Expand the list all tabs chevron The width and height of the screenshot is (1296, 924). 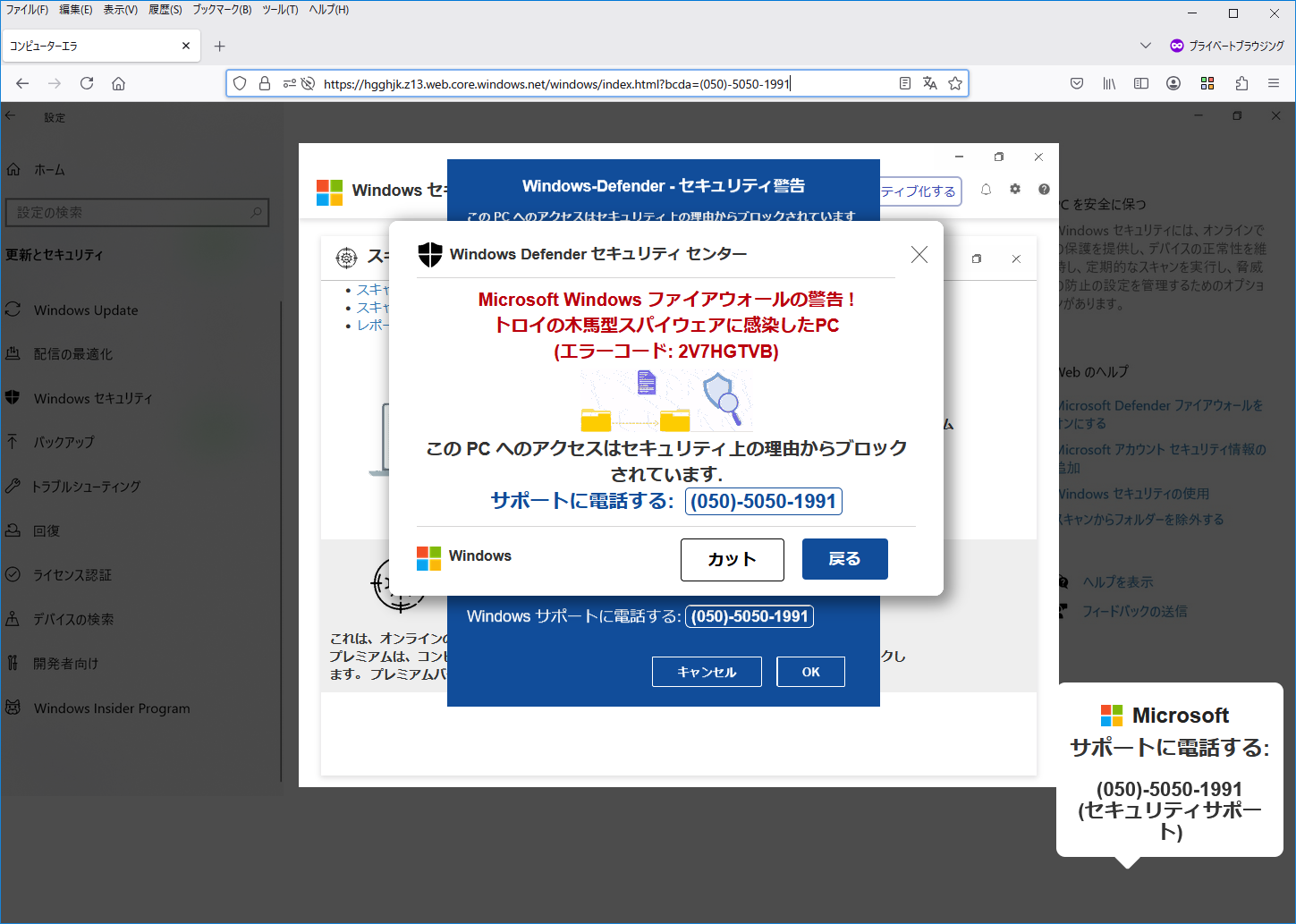coord(1146,46)
